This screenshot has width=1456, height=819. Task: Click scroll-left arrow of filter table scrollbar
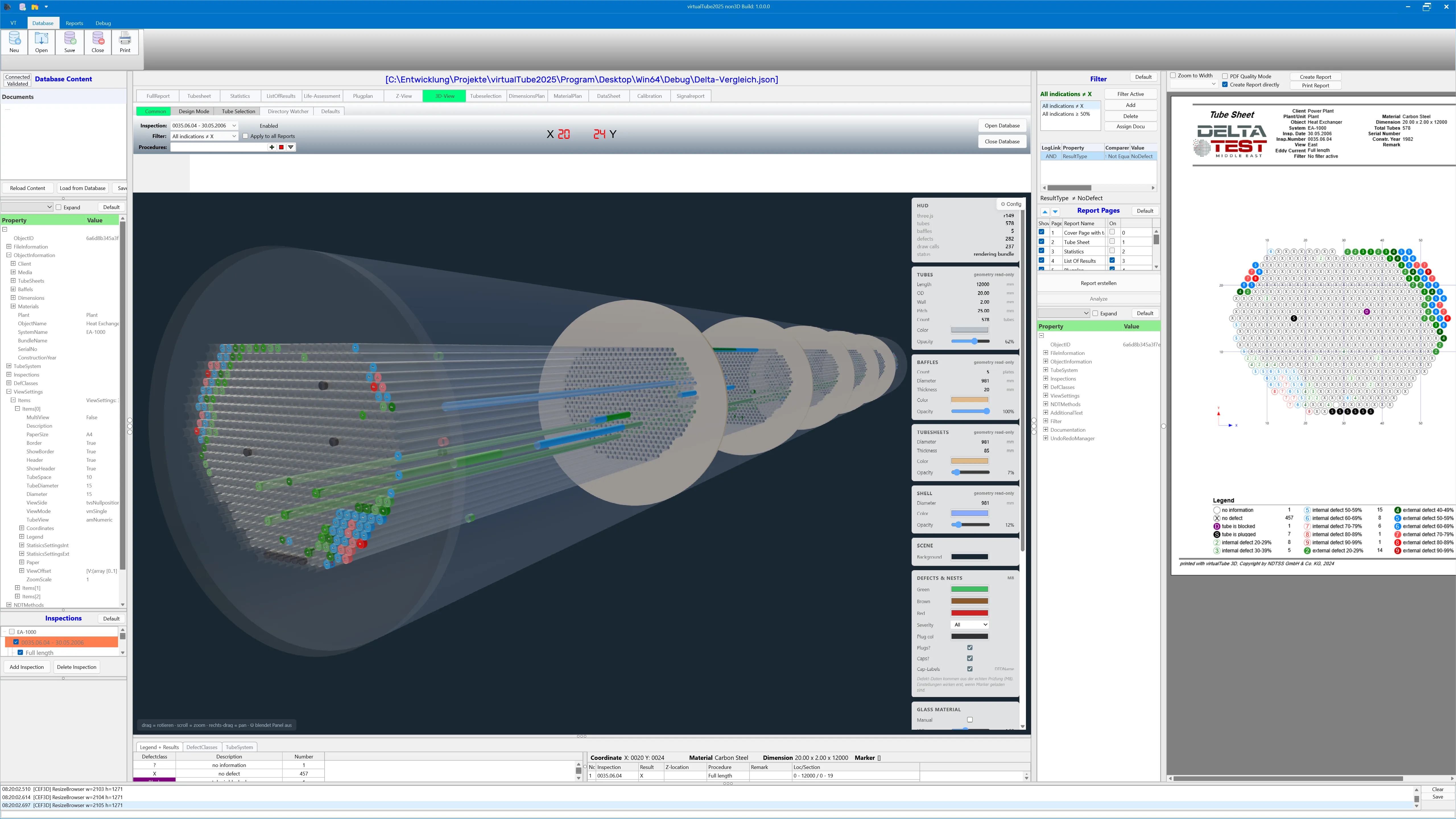(1044, 188)
